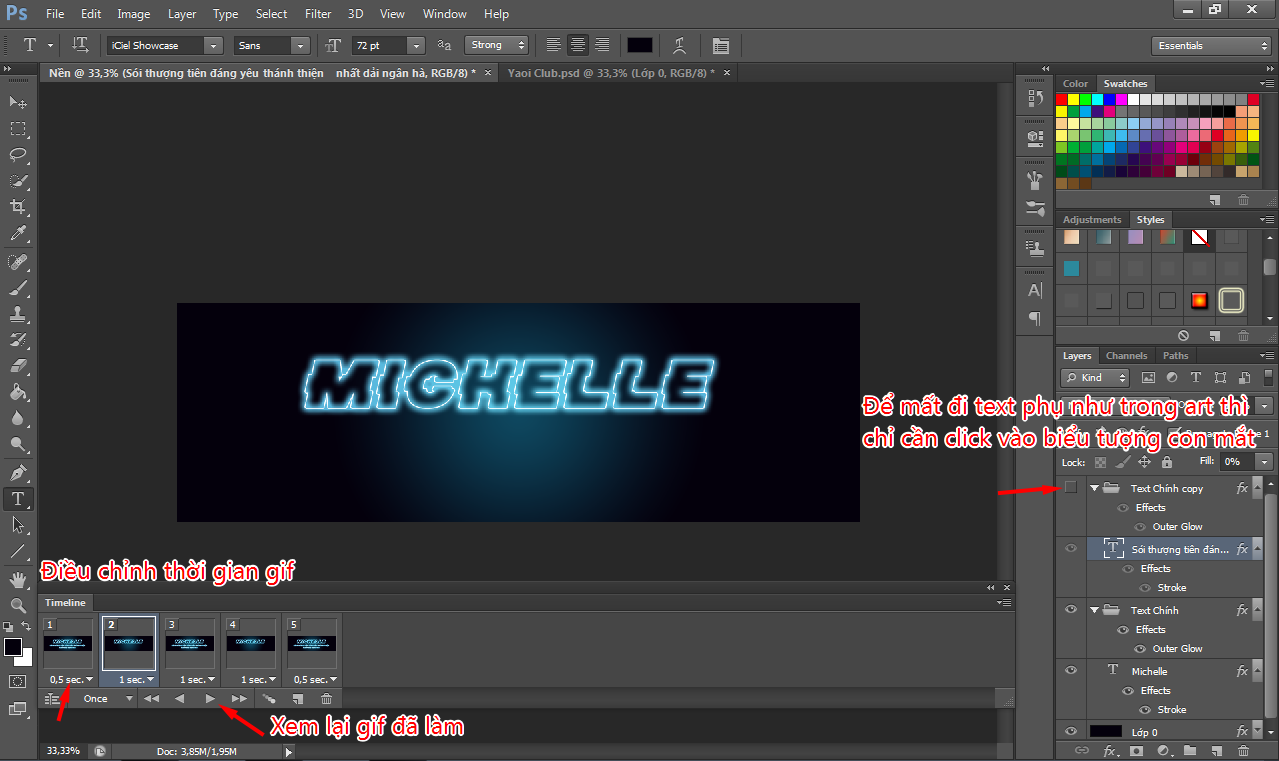Open the Essentials workspace switcher

coord(1211,45)
